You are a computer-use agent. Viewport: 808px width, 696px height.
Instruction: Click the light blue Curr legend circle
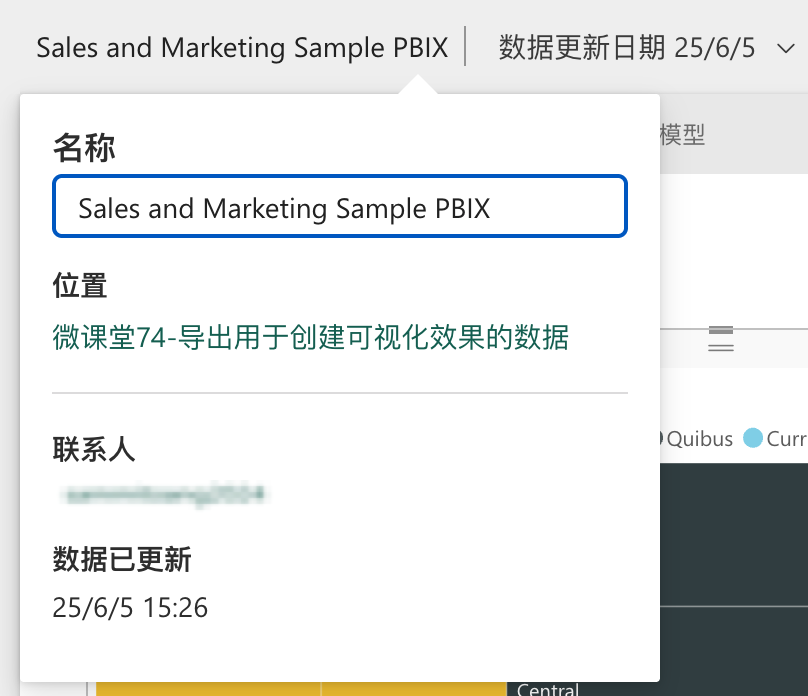[x=752, y=438]
